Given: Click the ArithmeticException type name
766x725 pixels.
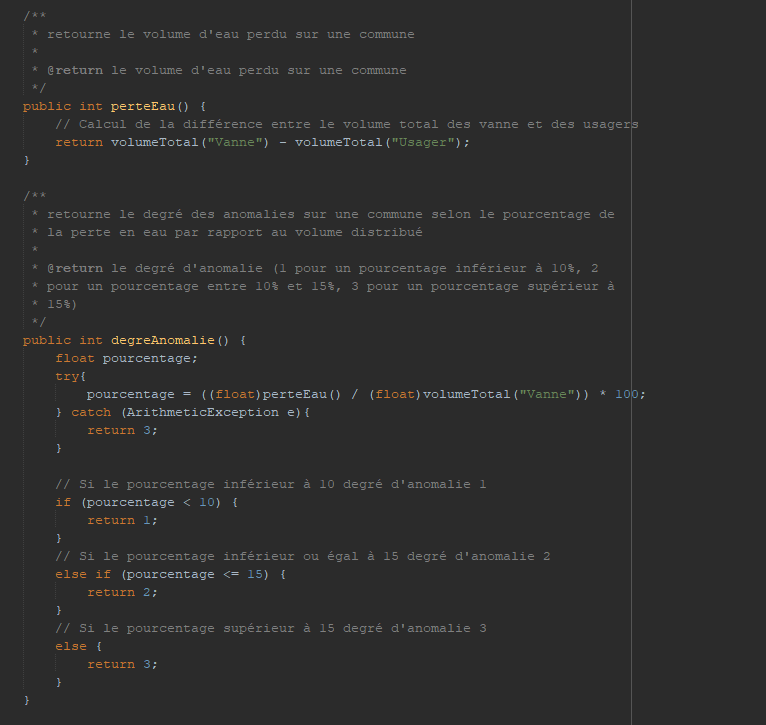Looking at the screenshot, I should (203, 412).
